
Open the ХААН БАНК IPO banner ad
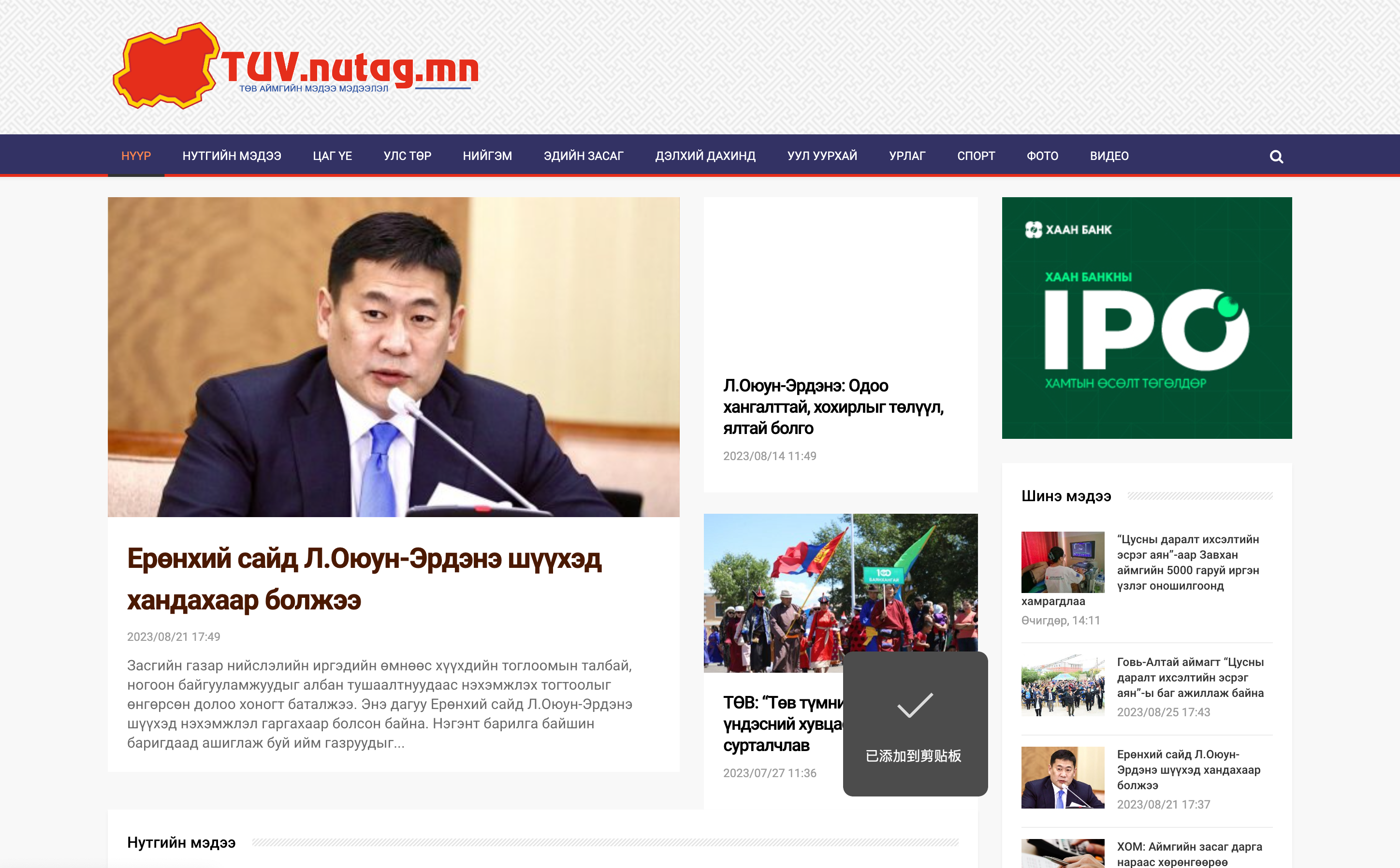point(1146,318)
